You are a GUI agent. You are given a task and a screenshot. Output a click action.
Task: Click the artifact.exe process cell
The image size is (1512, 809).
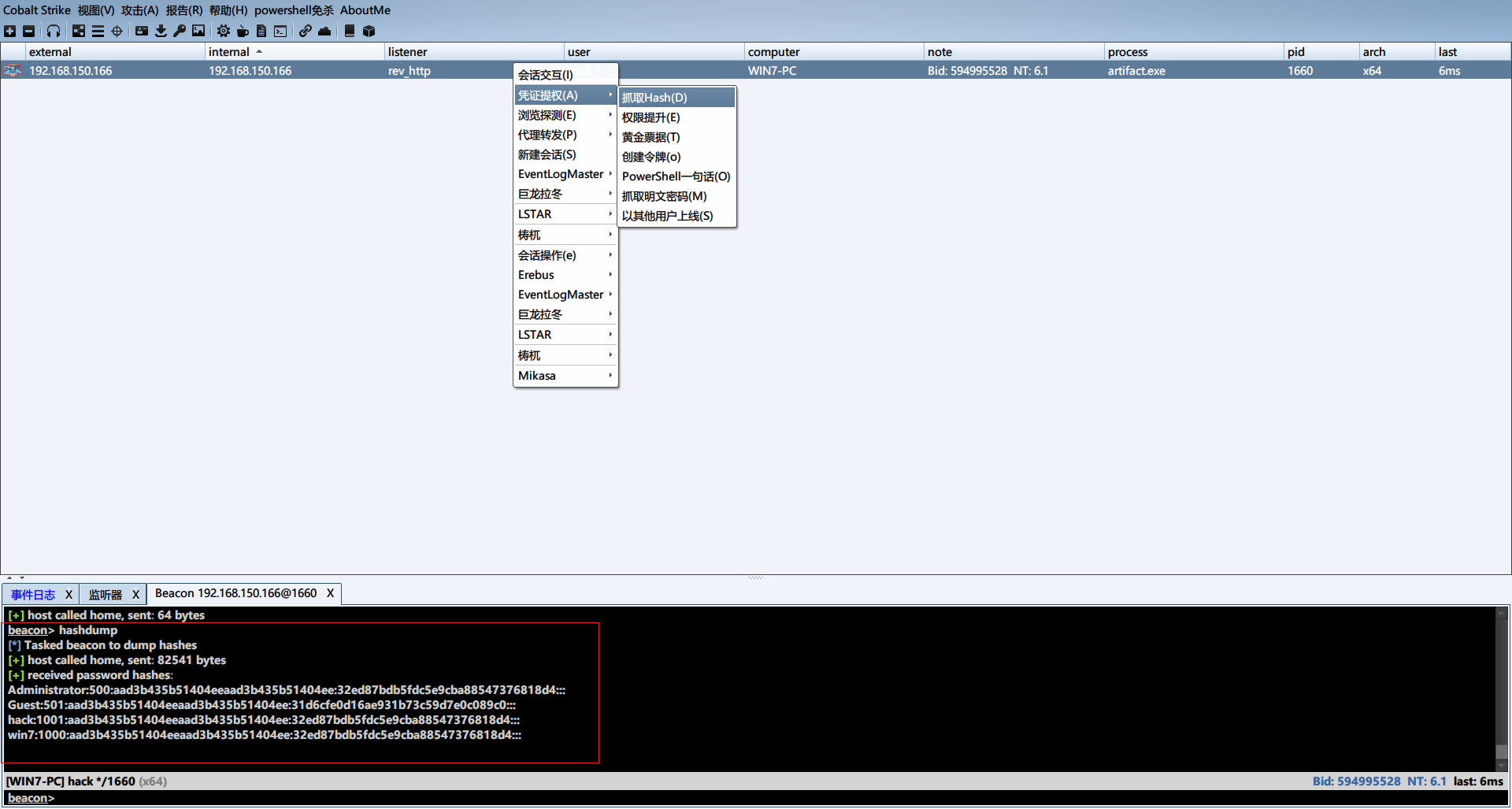pyautogui.click(x=1194, y=71)
